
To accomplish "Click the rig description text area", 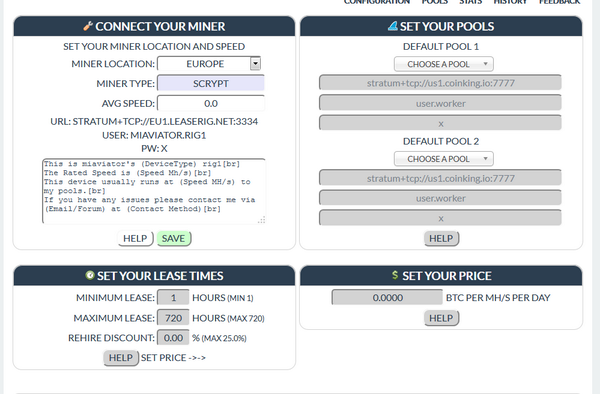I will [x=154, y=191].
